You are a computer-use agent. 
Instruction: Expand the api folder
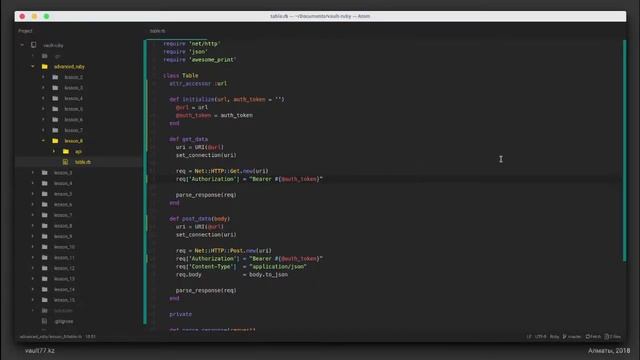click(x=54, y=151)
